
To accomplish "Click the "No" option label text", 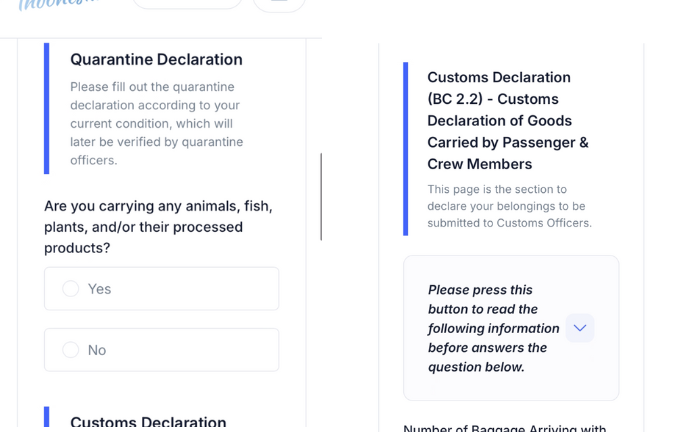I will pyautogui.click(x=97, y=350).
